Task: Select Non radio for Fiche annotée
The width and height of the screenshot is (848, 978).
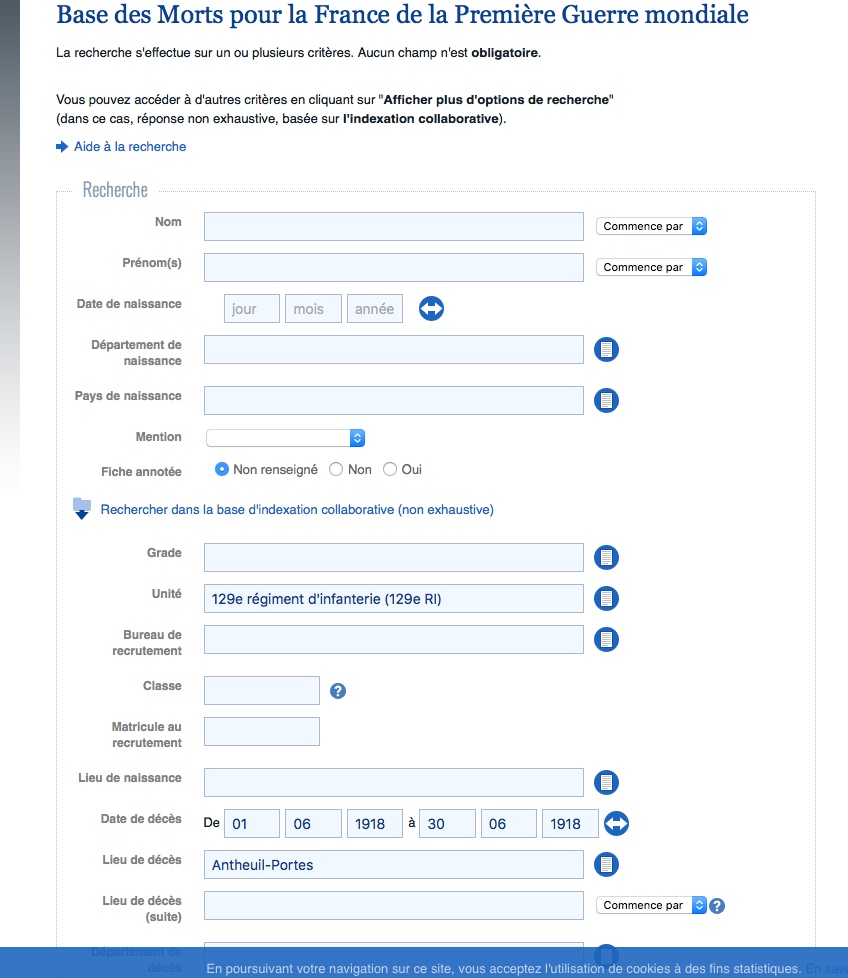Action: (336, 469)
